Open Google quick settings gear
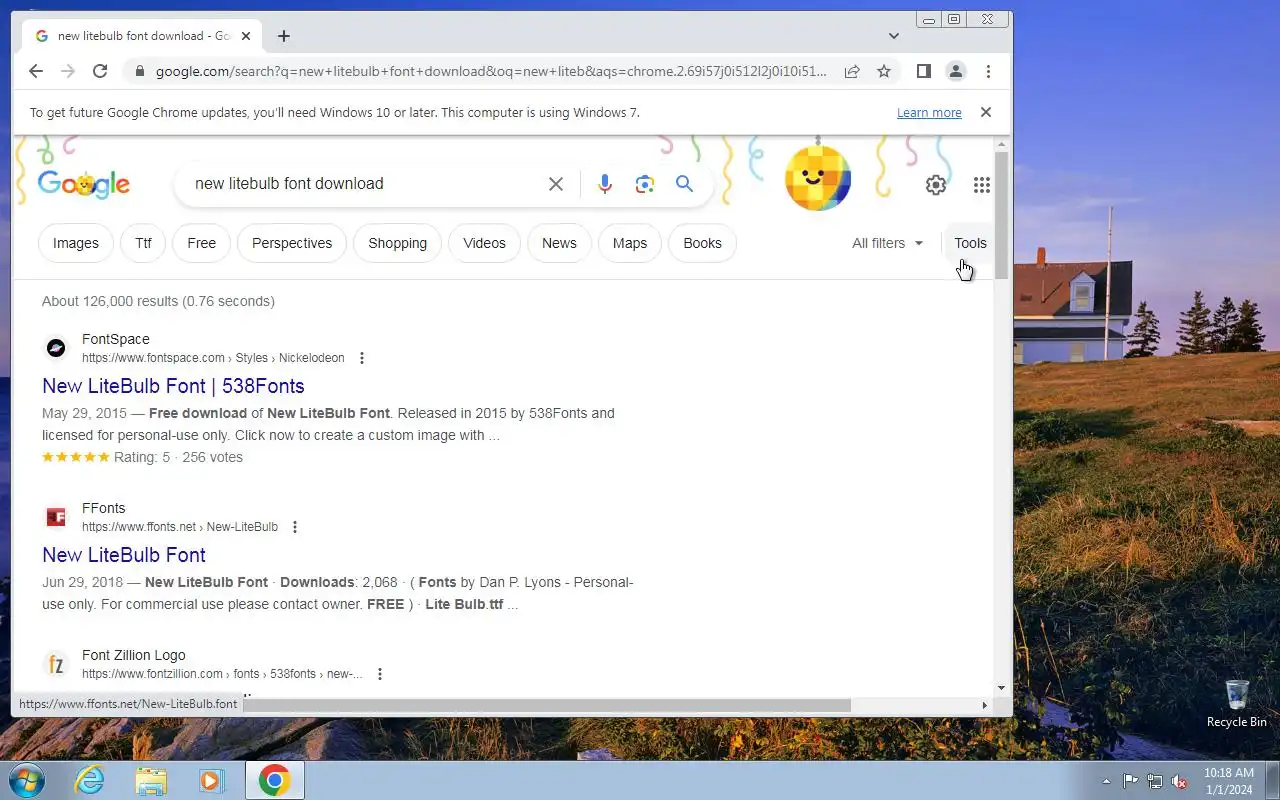The height and width of the screenshot is (800, 1280). [936, 185]
